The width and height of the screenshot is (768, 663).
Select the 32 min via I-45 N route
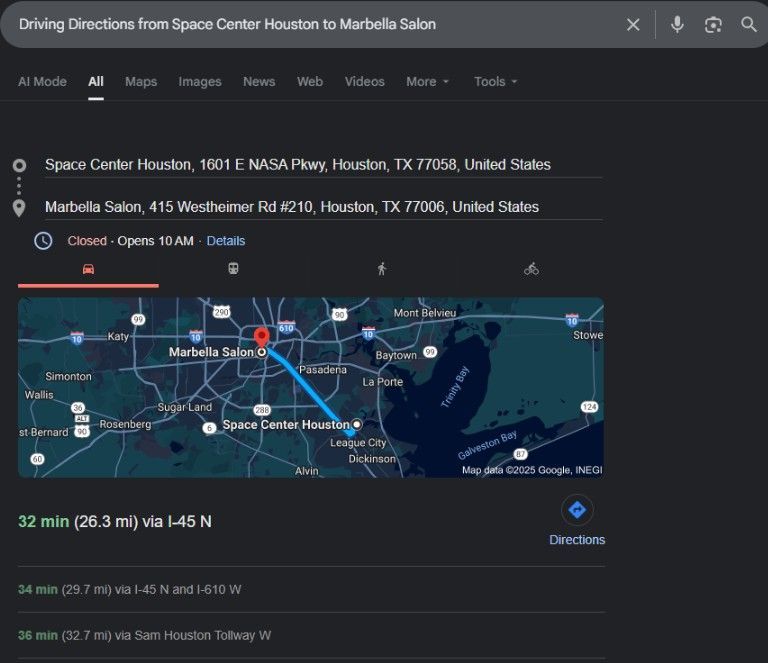(115, 521)
